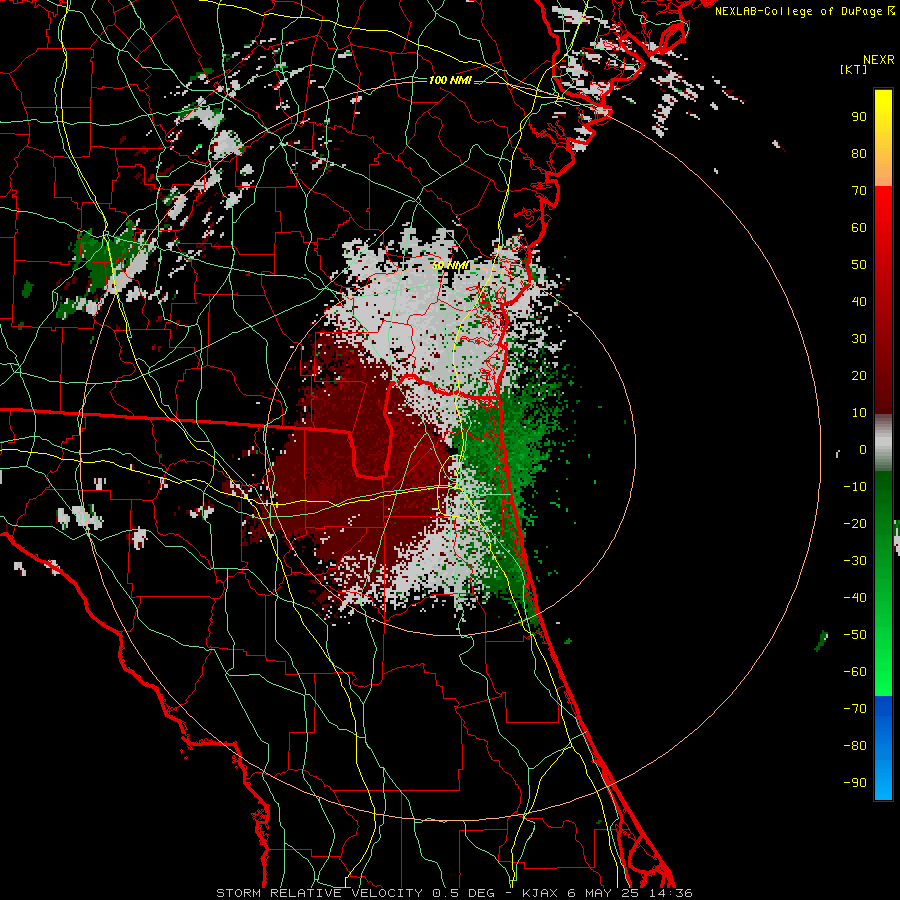This screenshot has width=900, height=900.
Task: Pick the gray zero-velocity segment of the color bar
Action: (x=883, y=443)
